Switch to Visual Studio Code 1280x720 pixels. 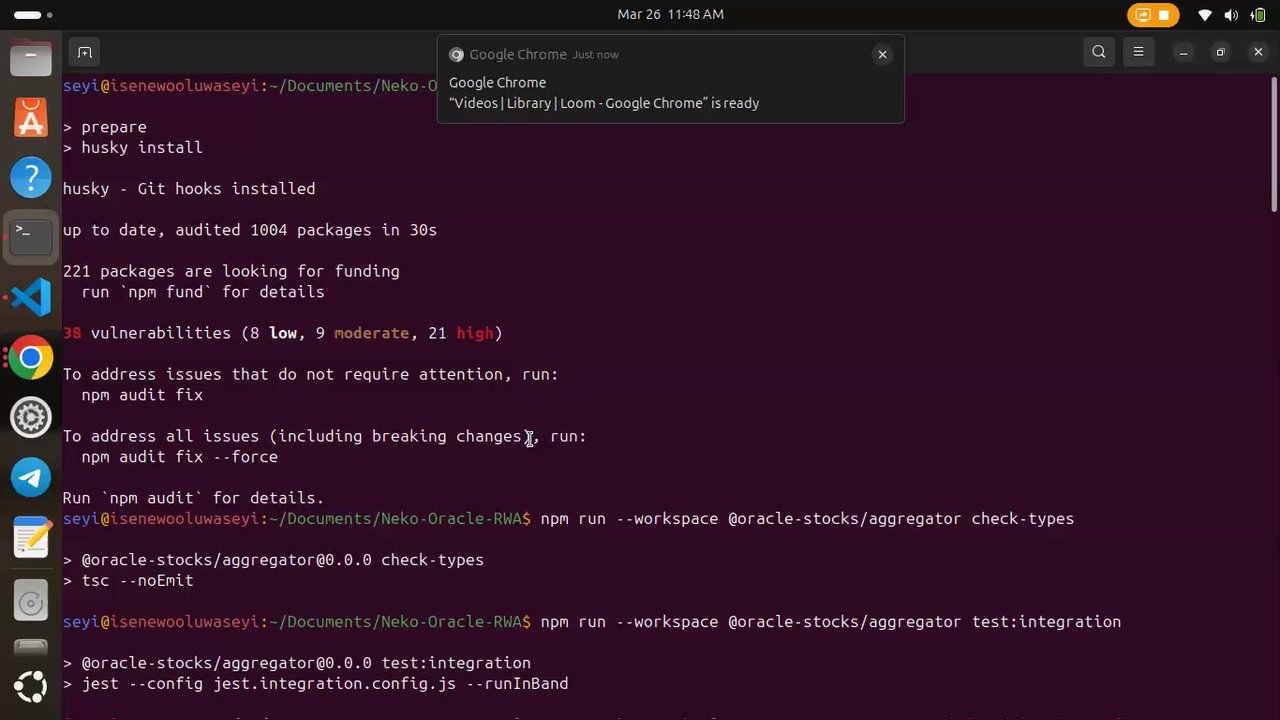click(31, 297)
